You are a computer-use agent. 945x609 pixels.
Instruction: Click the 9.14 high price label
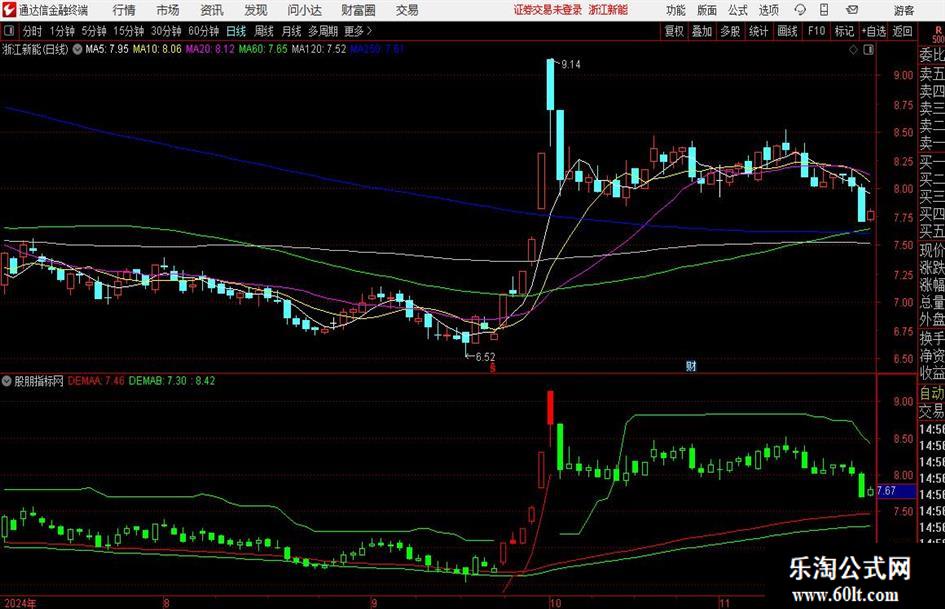coord(571,65)
